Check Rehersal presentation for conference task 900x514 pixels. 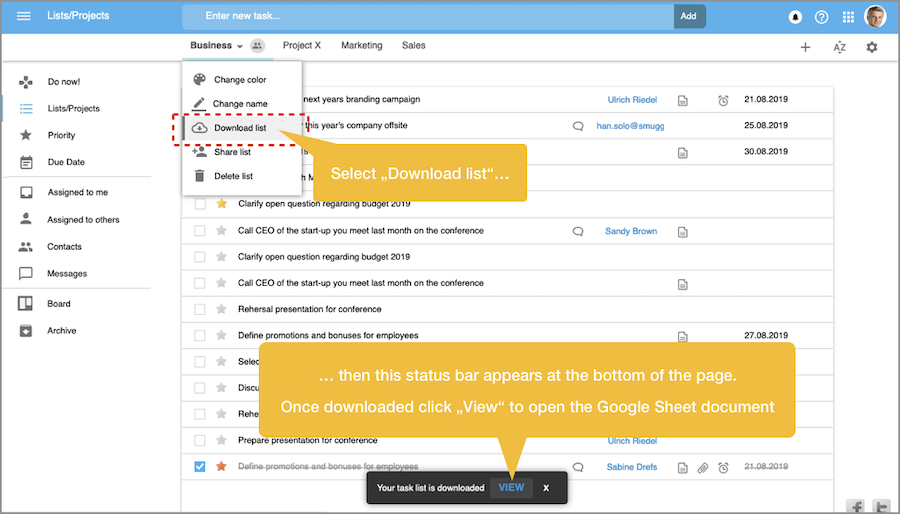click(200, 309)
